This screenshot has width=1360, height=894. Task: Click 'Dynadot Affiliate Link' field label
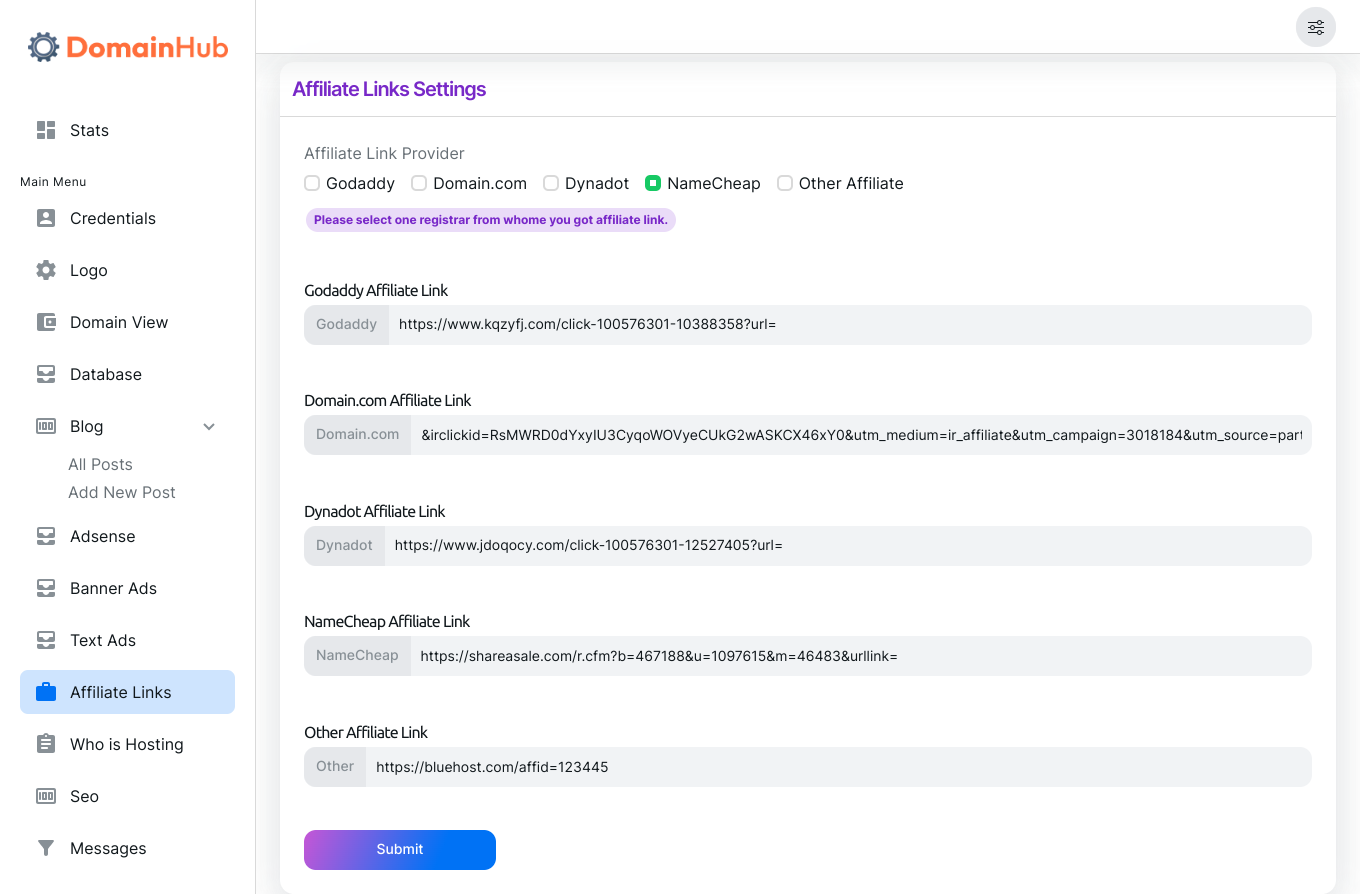375,512
